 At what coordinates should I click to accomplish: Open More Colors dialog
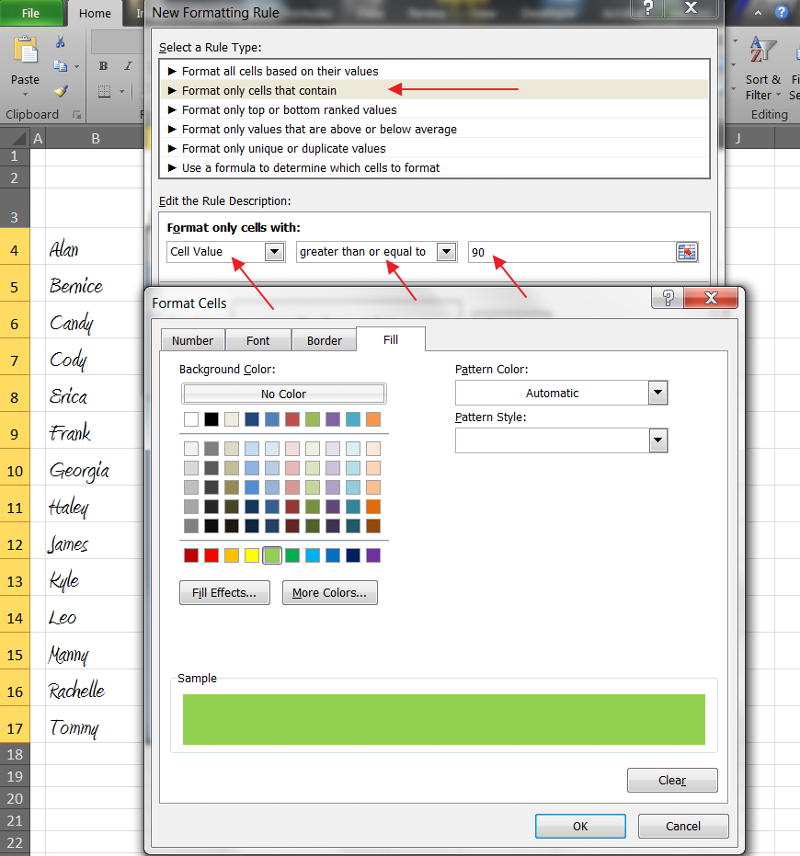pyautogui.click(x=329, y=592)
